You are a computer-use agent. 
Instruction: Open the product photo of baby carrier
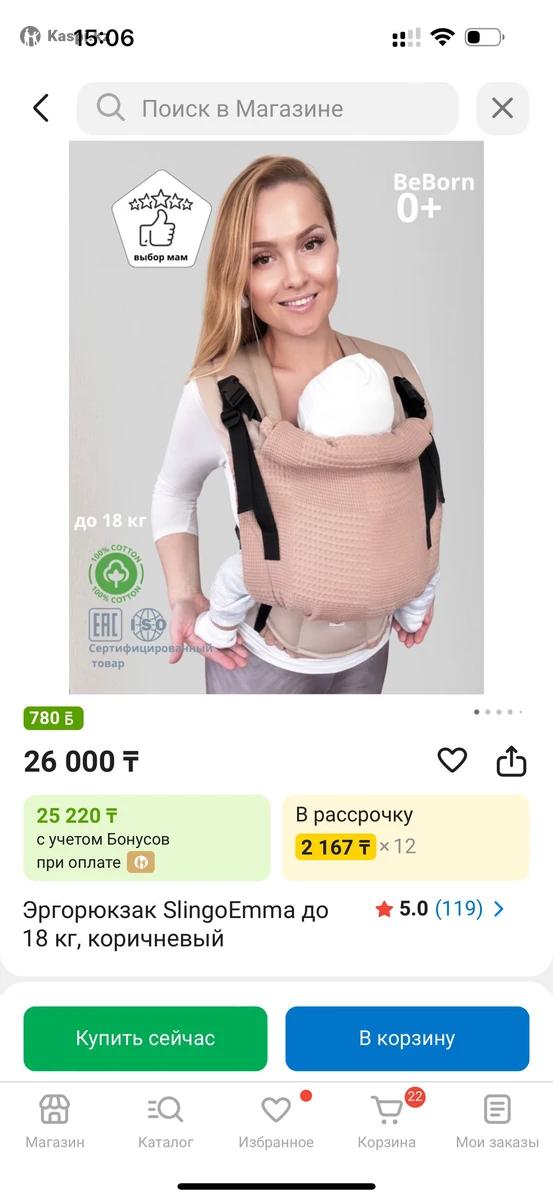276,417
